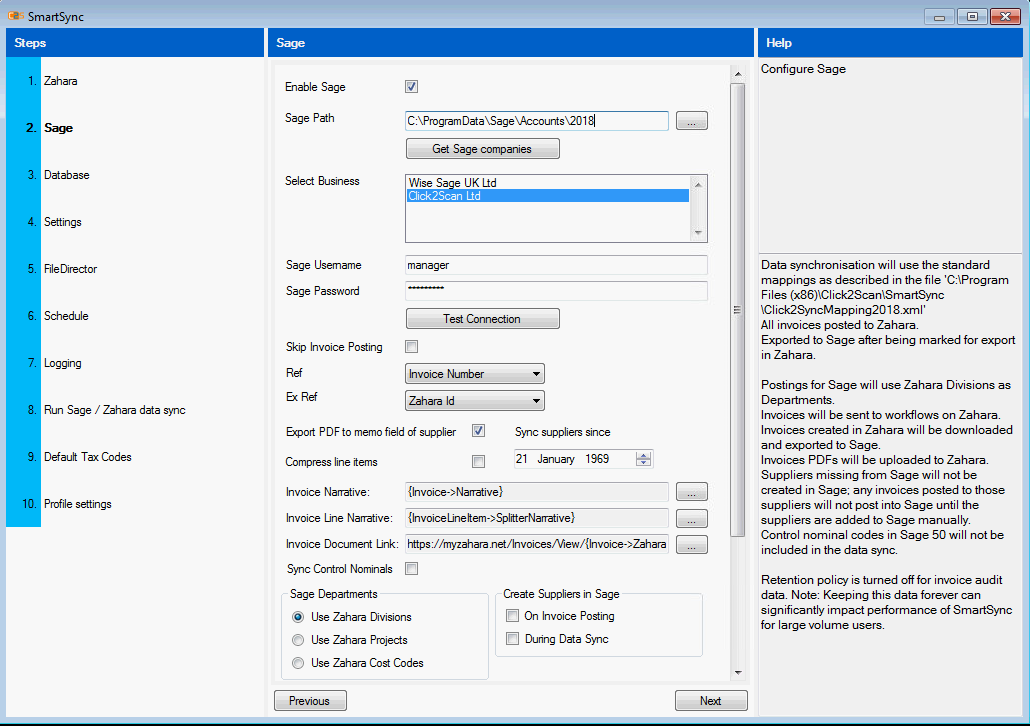Screen dimensions: 1030x726
Task: Click the Sage panel scroll up arrow
Action: (738, 74)
